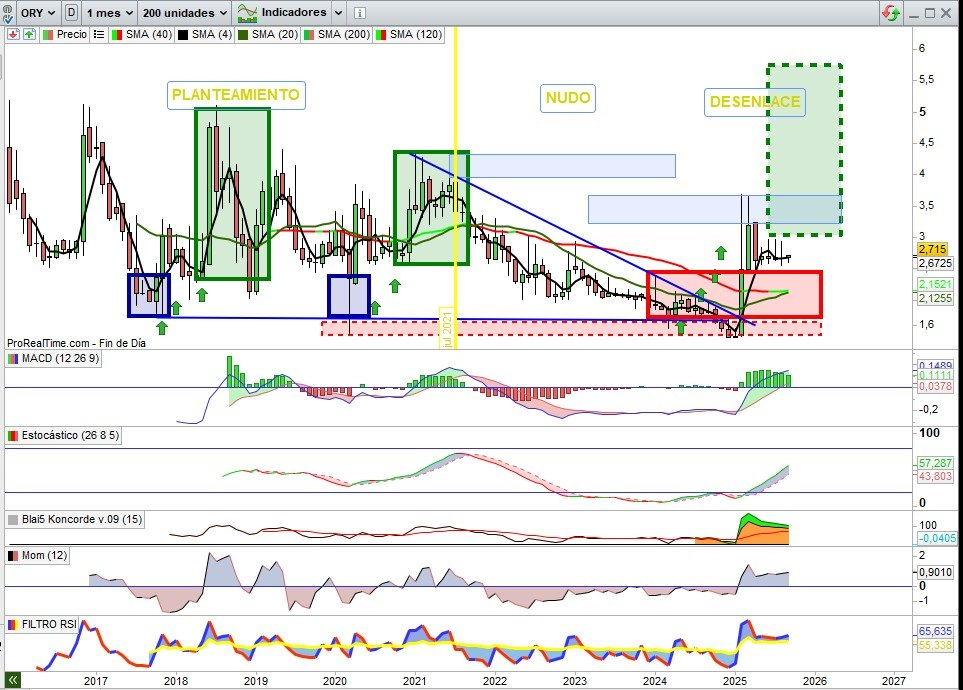Screen dimensions: 963x690
Task: Open the '200 unidades' units dropdown
Action: tap(184, 12)
